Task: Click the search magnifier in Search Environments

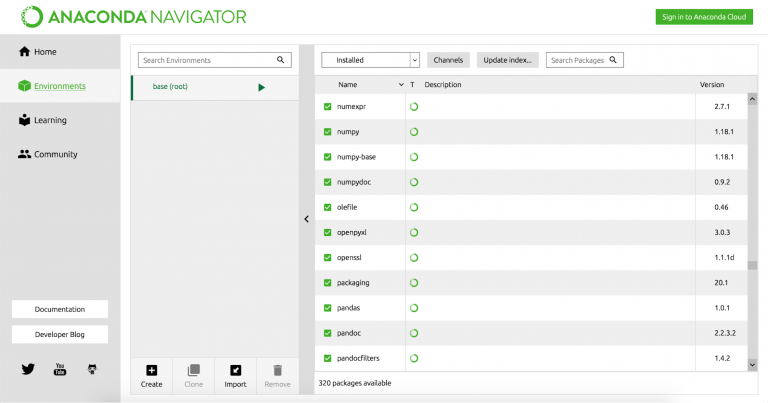Action: [x=282, y=60]
